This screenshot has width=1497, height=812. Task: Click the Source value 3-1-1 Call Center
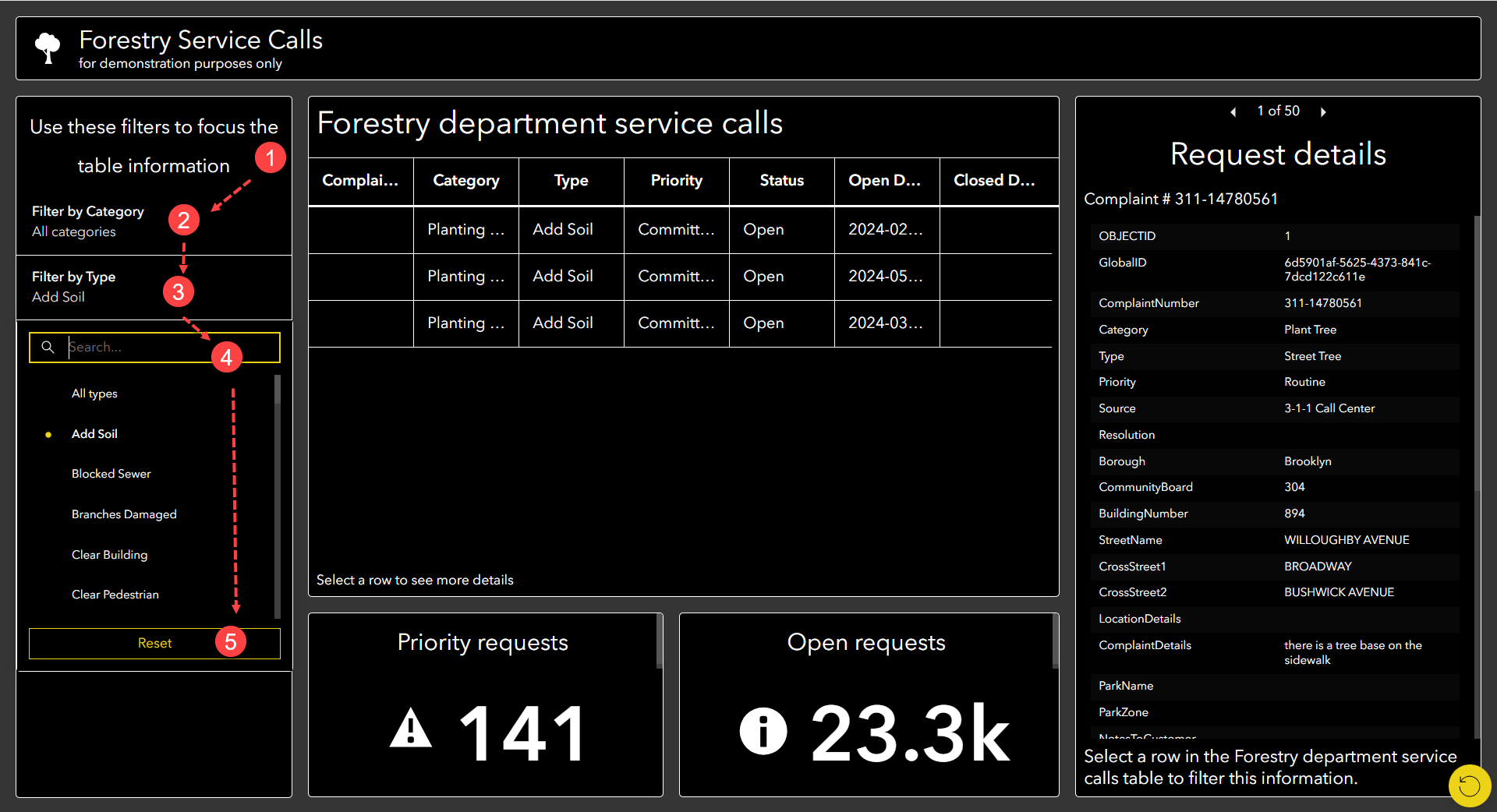1329,408
